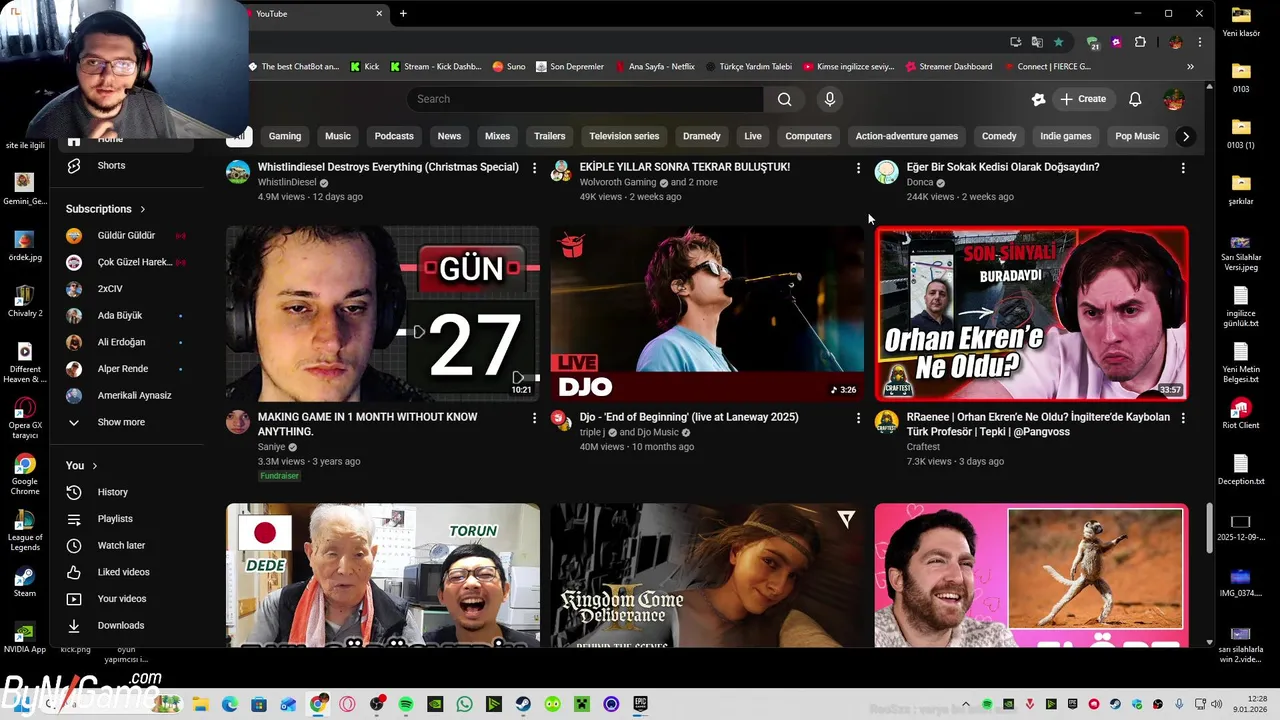Open GÜN 27 video thumbnail

pyautogui.click(x=383, y=313)
